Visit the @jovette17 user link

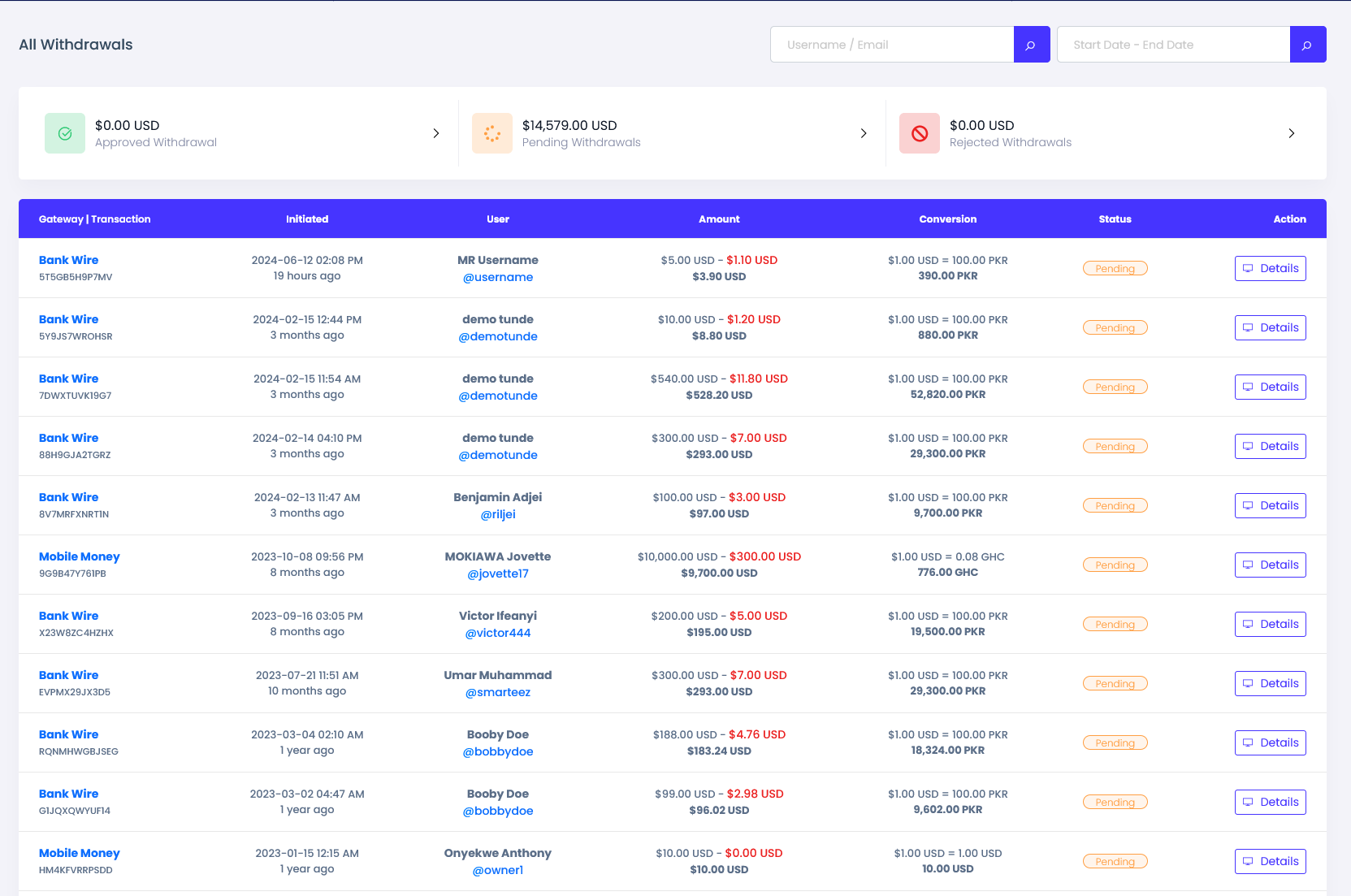[498, 574]
